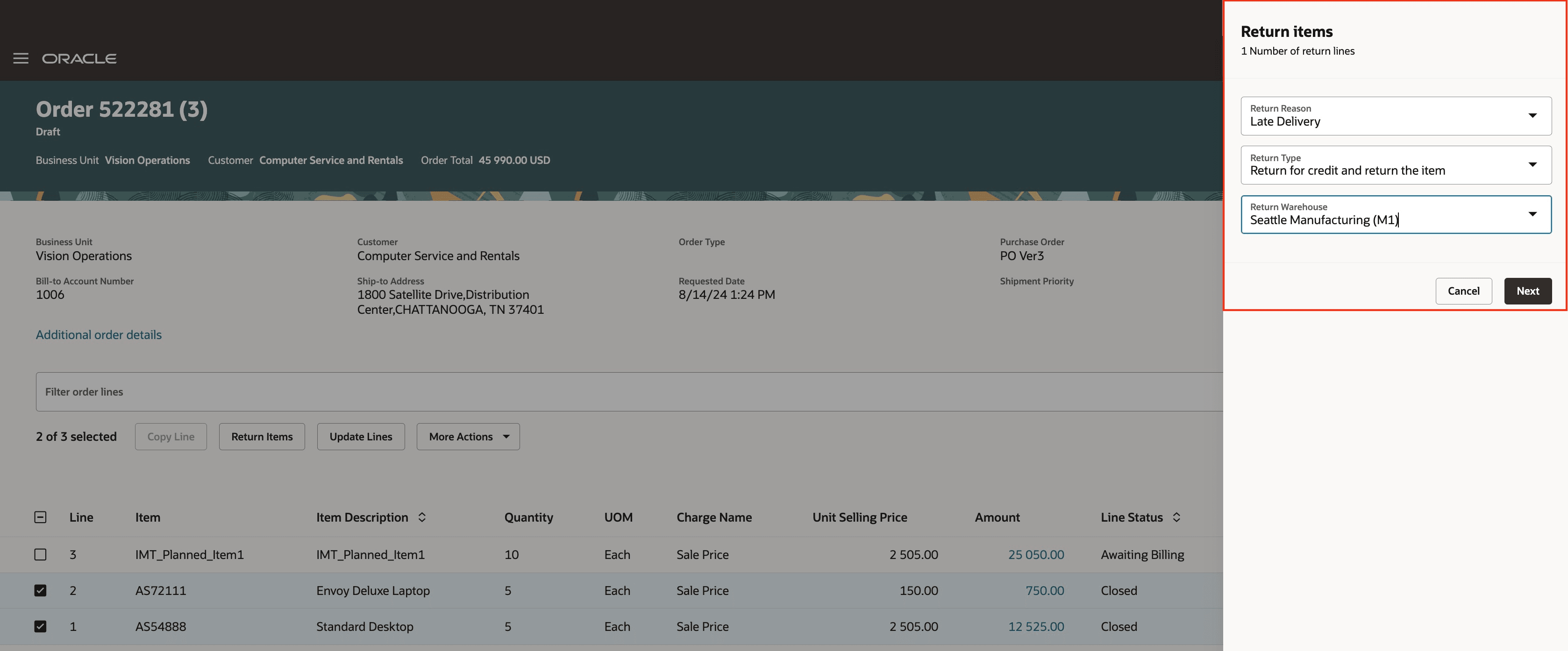This screenshot has height=651, width=1568.
Task: Click the Unit Selling Price column header
Action: coord(860,517)
